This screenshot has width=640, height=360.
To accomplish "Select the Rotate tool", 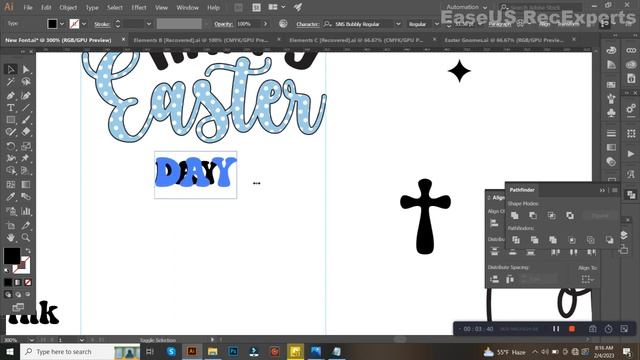I will pyautogui.click(x=11, y=146).
